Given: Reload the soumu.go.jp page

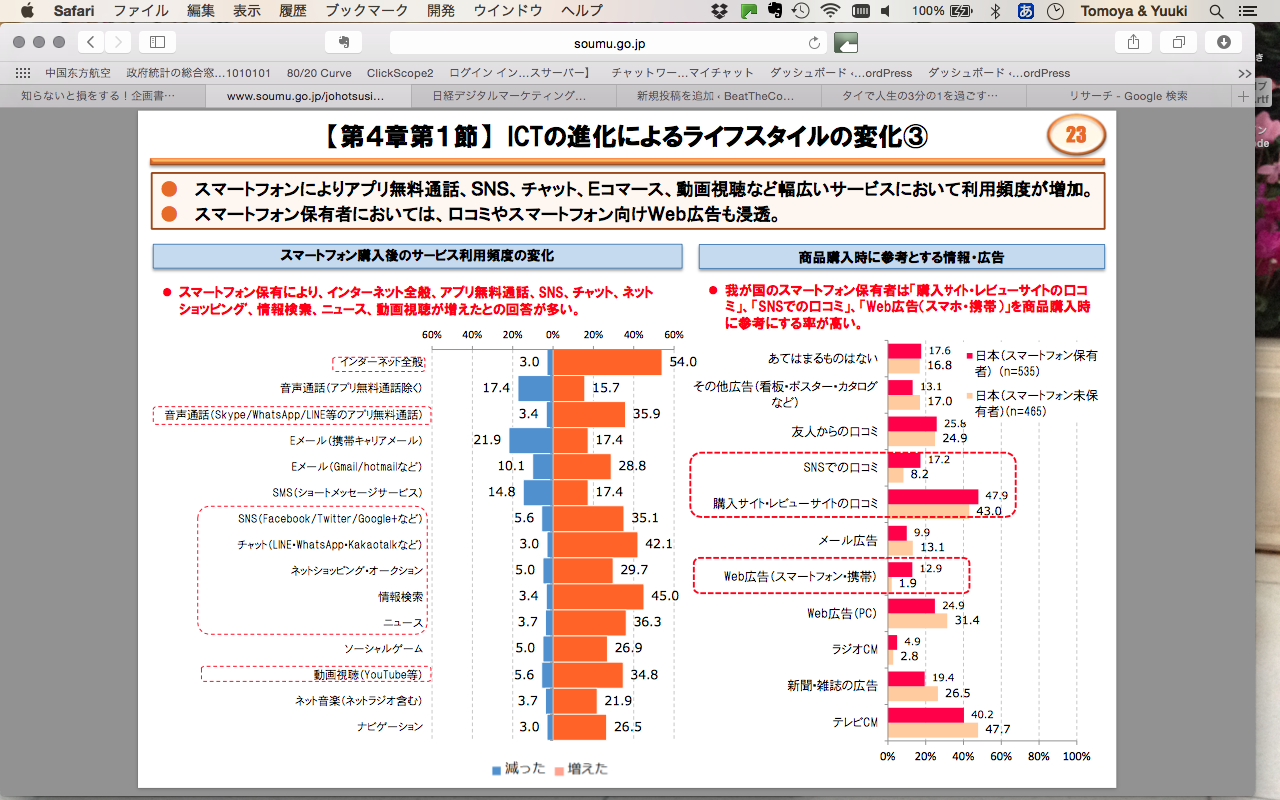Looking at the screenshot, I should (x=814, y=43).
